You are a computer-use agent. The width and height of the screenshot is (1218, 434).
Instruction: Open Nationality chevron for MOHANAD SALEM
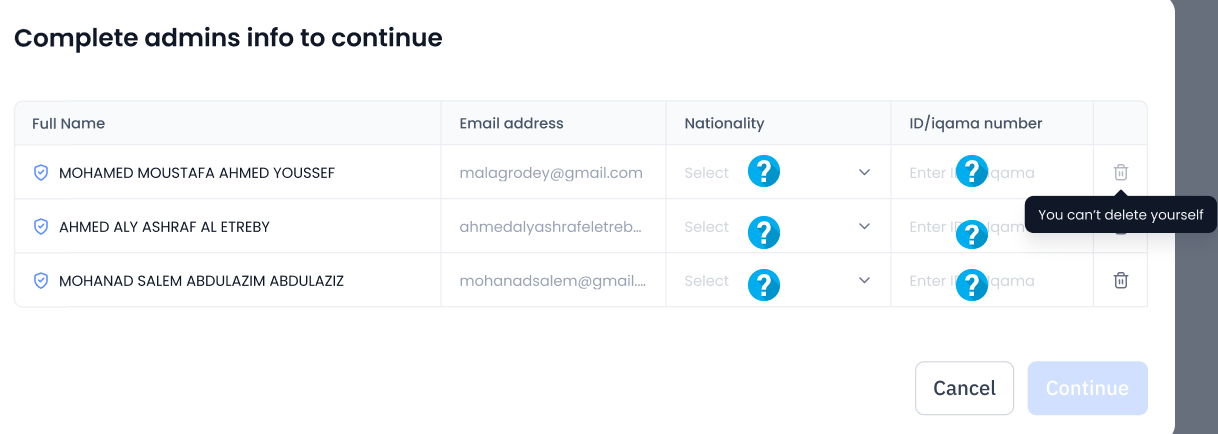pos(865,280)
